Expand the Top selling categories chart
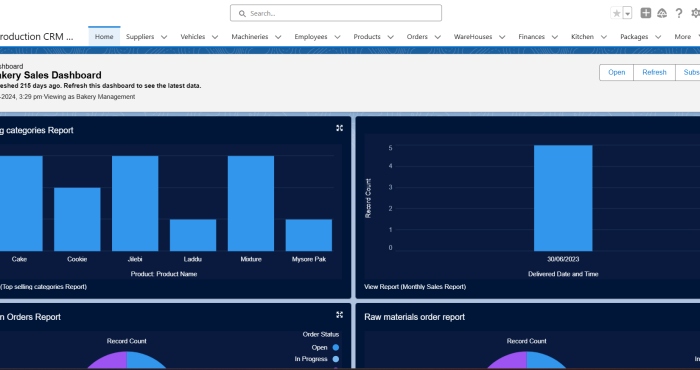Image resolution: width=700 pixels, height=370 pixels. click(x=339, y=128)
